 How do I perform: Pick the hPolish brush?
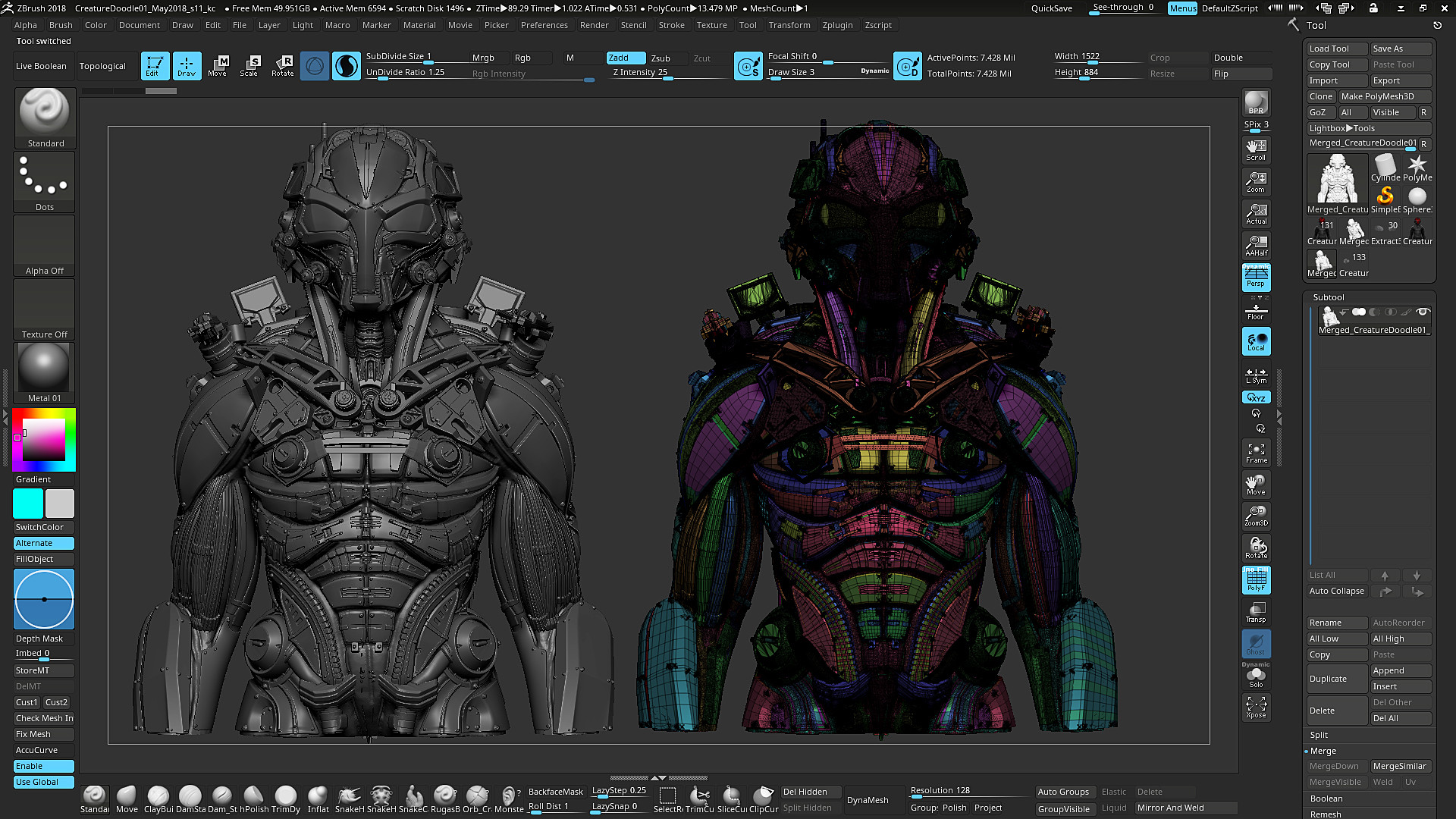pyautogui.click(x=254, y=799)
